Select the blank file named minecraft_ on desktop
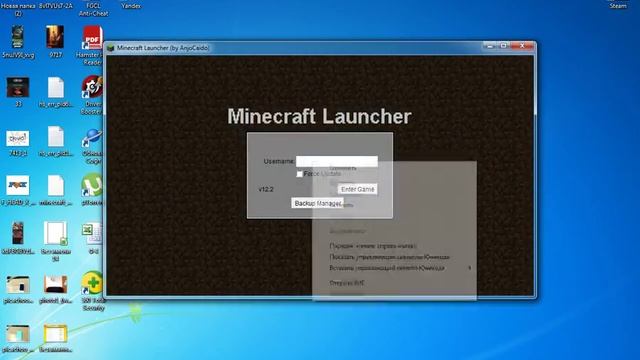Screen dimensions: 640x360 pyautogui.click(x=56, y=186)
